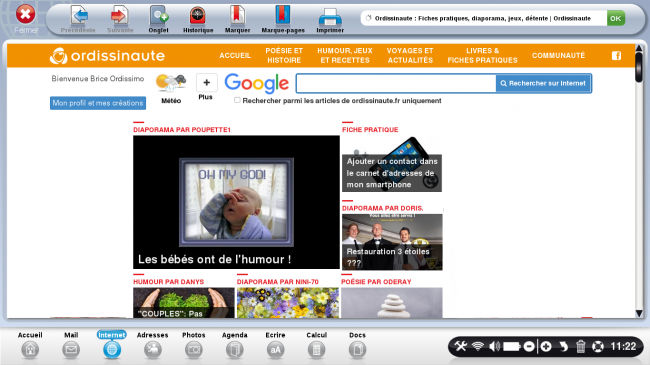650x365 pixels.
Task: Open the Photos camera icon
Action: coord(194,350)
